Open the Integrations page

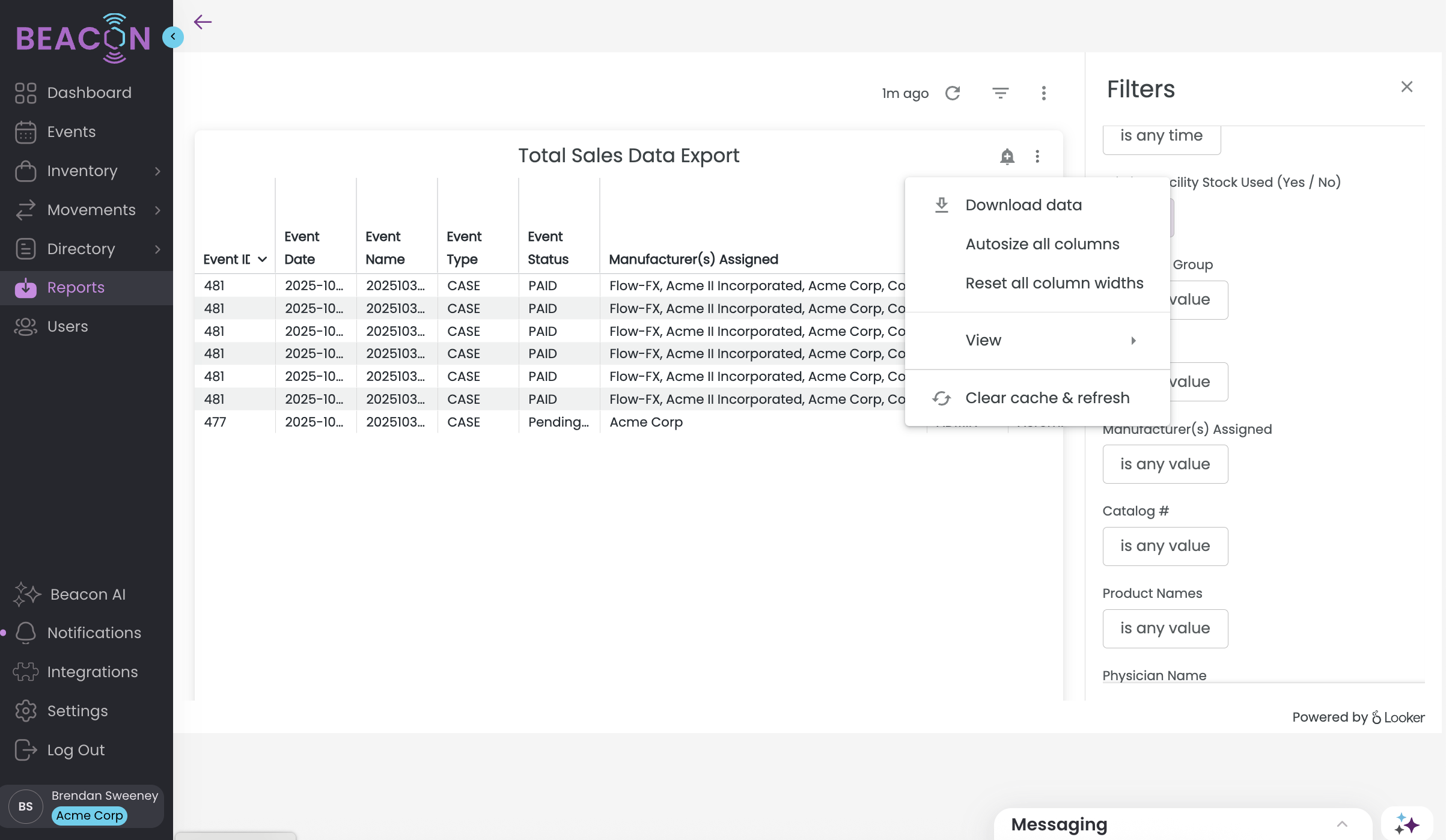(92, 672)
